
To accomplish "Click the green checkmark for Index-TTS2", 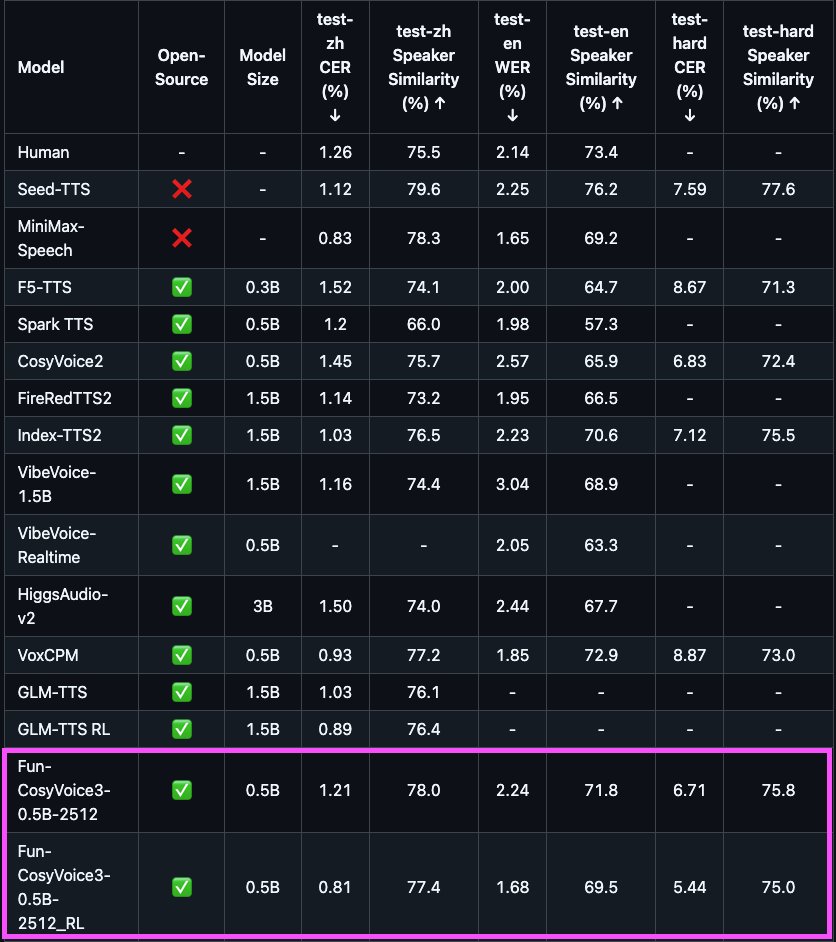I will [x=182, y=435].
